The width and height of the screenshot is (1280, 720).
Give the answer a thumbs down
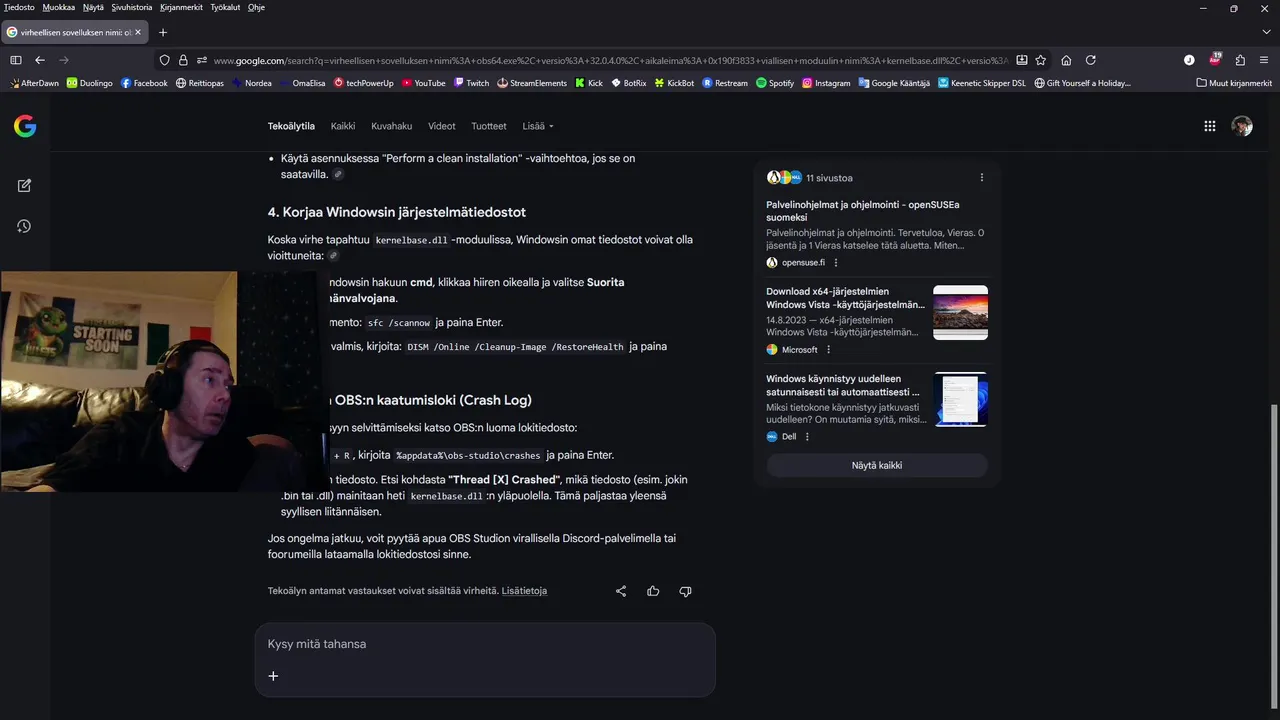click(x=685, y=591)
